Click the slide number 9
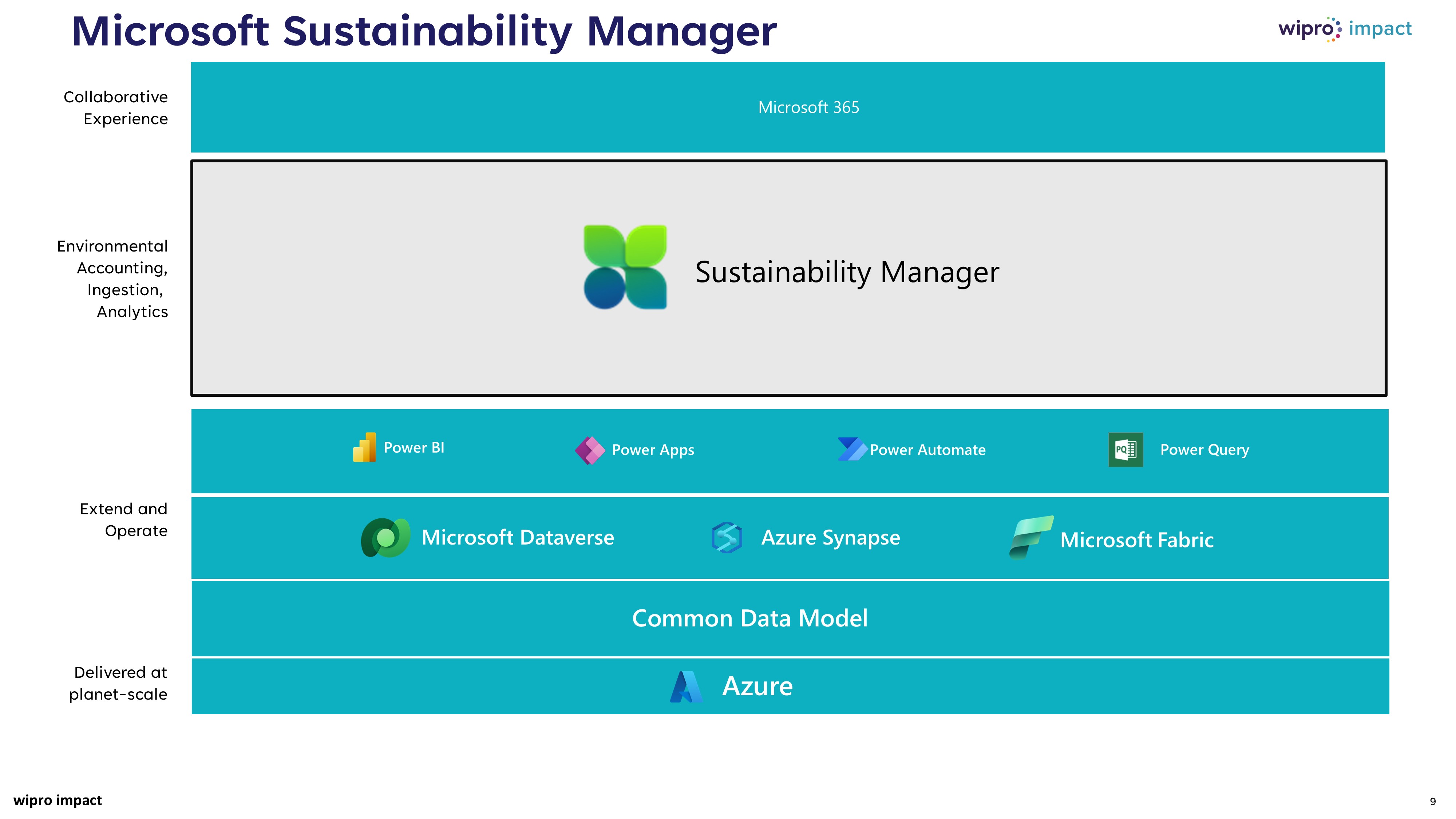The height and width of the screenshot is (819, 1456). coord(1433,802)
